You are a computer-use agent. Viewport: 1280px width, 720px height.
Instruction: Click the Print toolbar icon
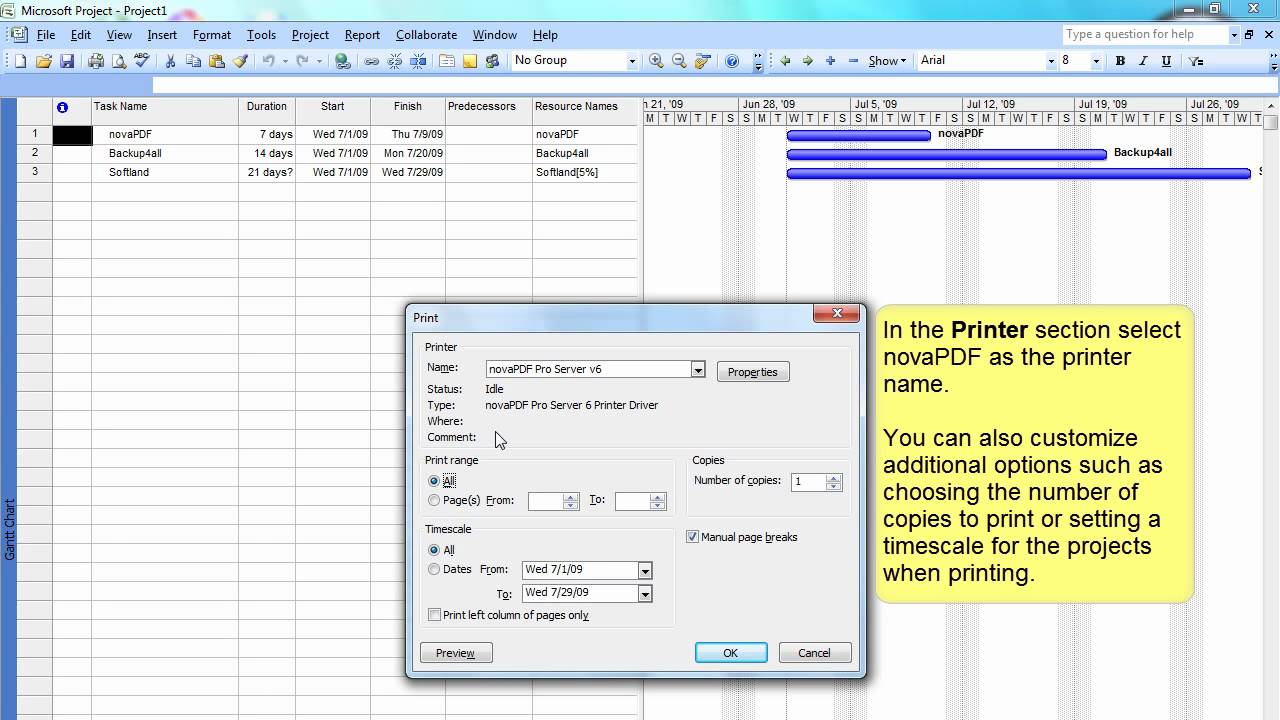tap(96, 61)
